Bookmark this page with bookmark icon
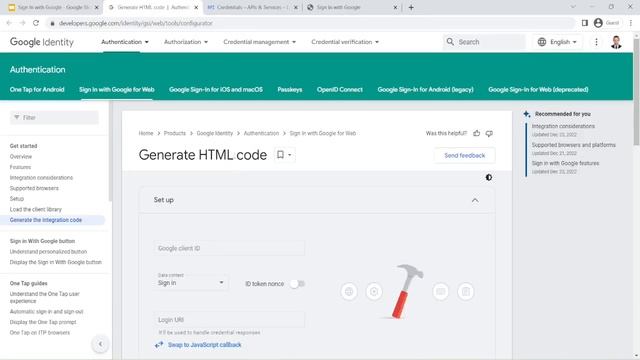Screen dimensions: 640x360 (x=280, y=155)
